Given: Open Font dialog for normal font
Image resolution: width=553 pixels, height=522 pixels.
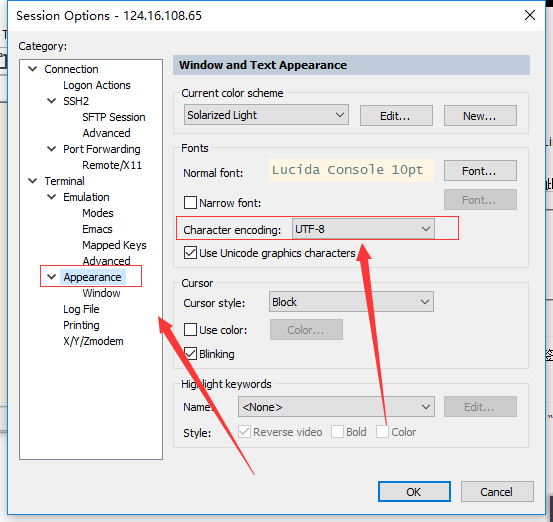Looking at the screenshot, I should coord(480,171).
